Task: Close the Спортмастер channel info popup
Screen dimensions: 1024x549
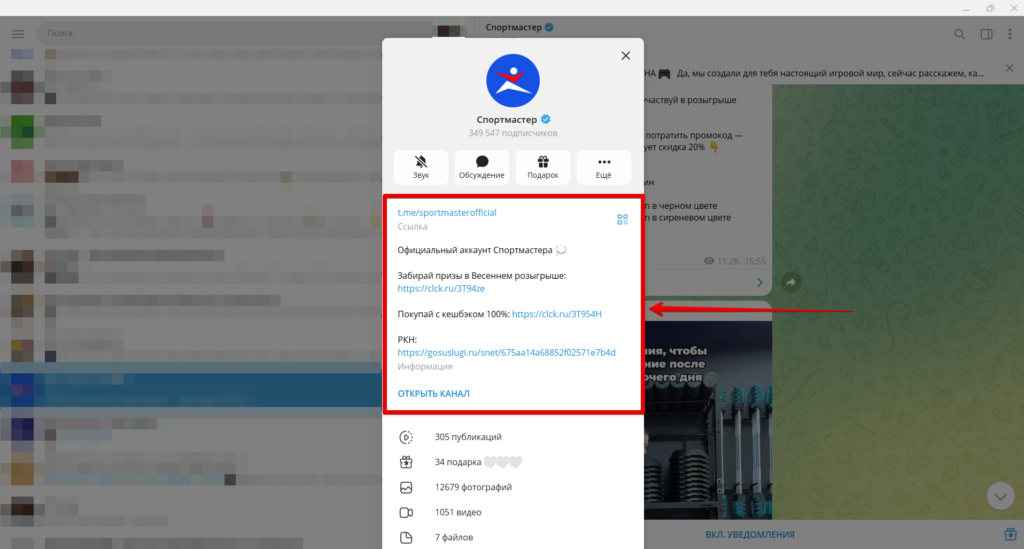Action: pyautogui.click(x=626, y=55)
